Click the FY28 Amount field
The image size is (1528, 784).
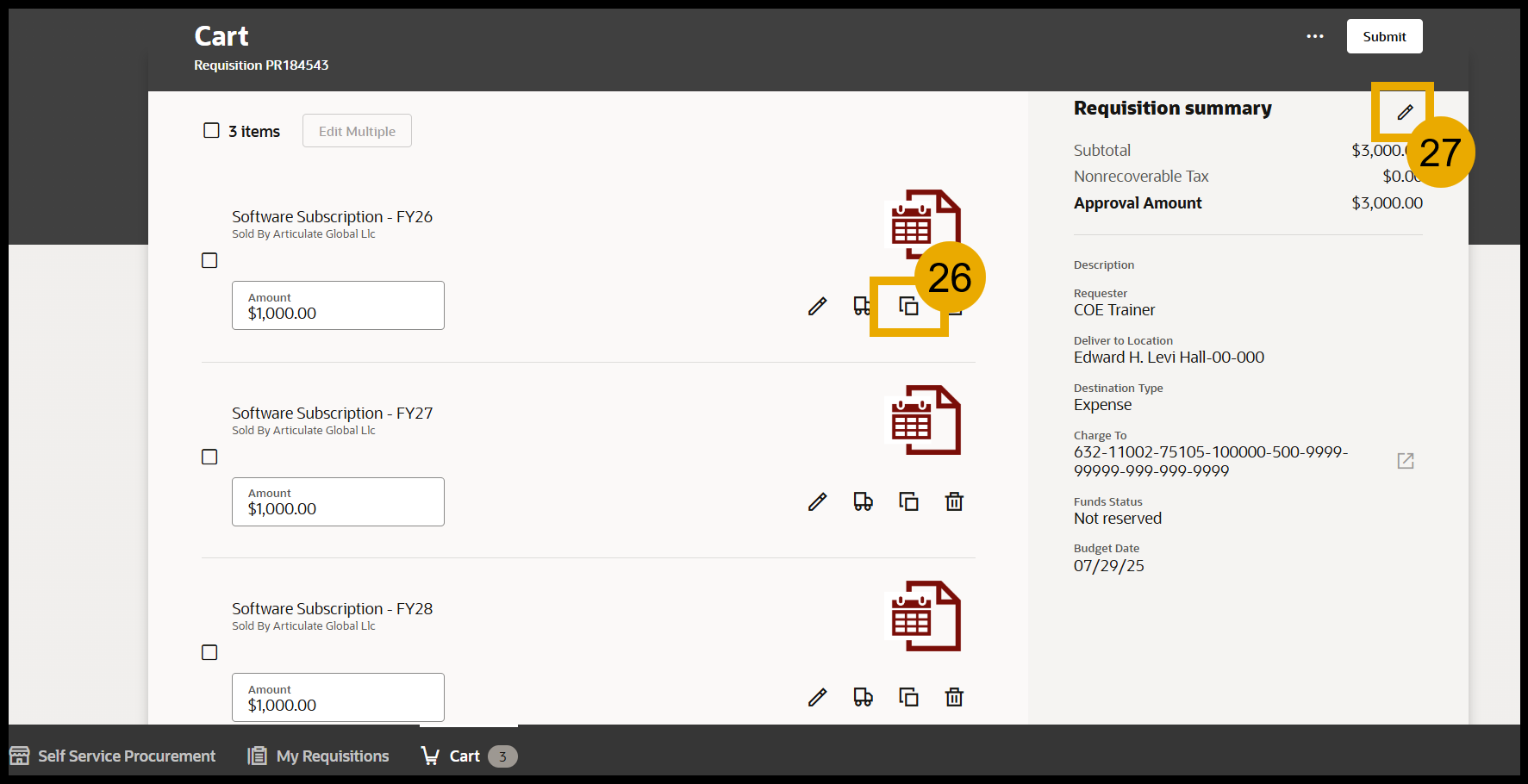pos(338,697)
